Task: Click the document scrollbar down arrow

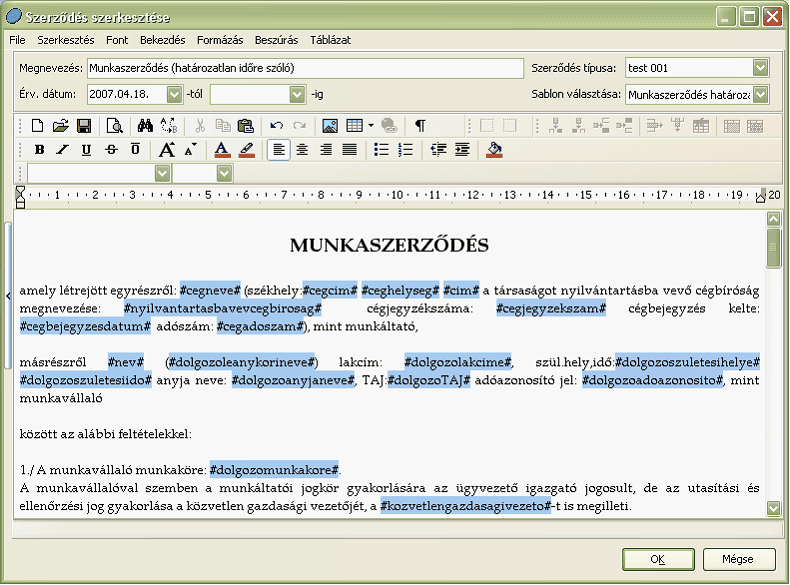Action: 773,507
